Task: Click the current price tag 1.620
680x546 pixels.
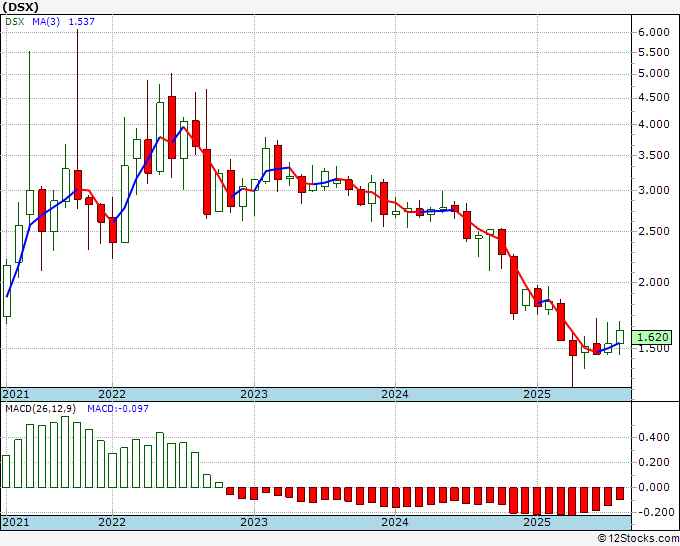Action: 651,337
